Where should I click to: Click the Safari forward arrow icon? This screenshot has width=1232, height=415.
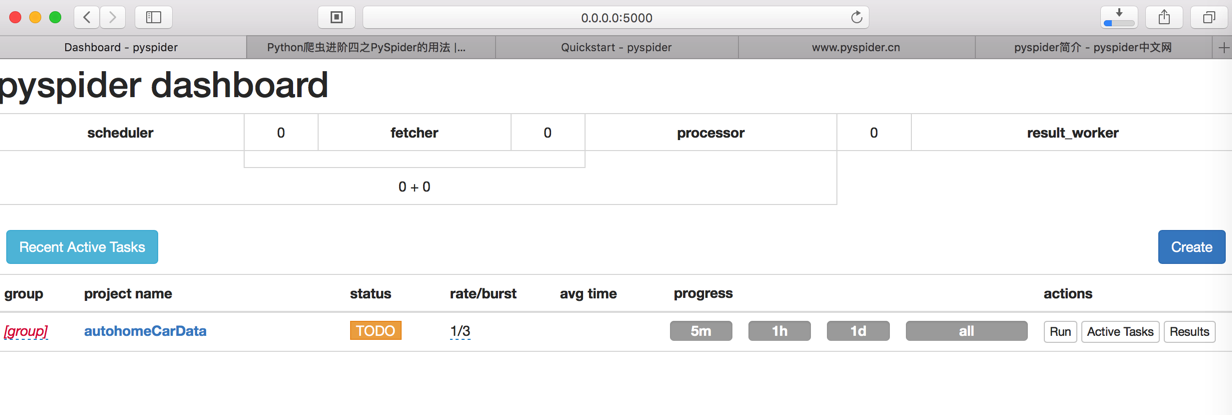(113, 17)
